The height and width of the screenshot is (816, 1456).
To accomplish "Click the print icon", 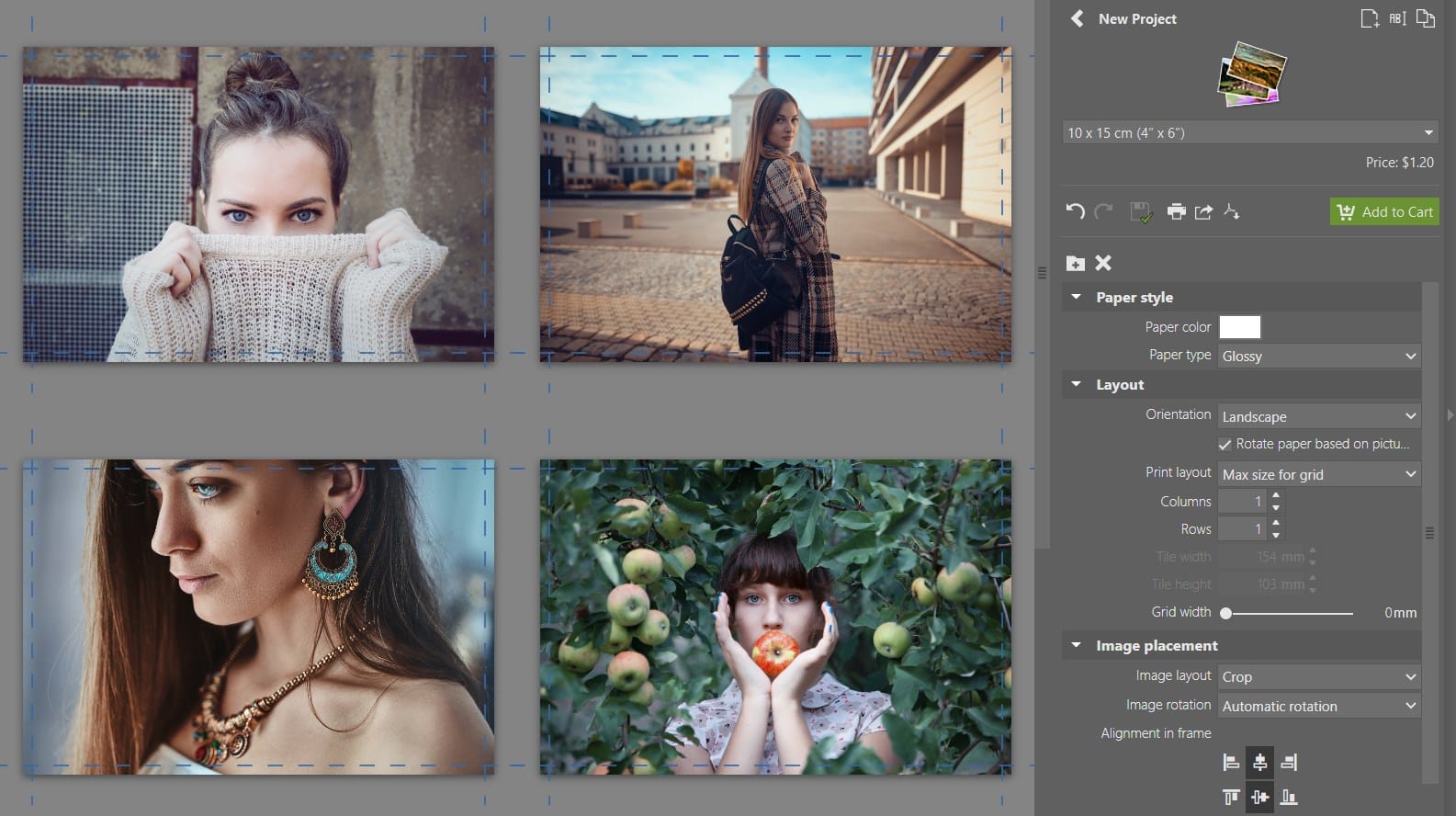I will pos(1176,211).
